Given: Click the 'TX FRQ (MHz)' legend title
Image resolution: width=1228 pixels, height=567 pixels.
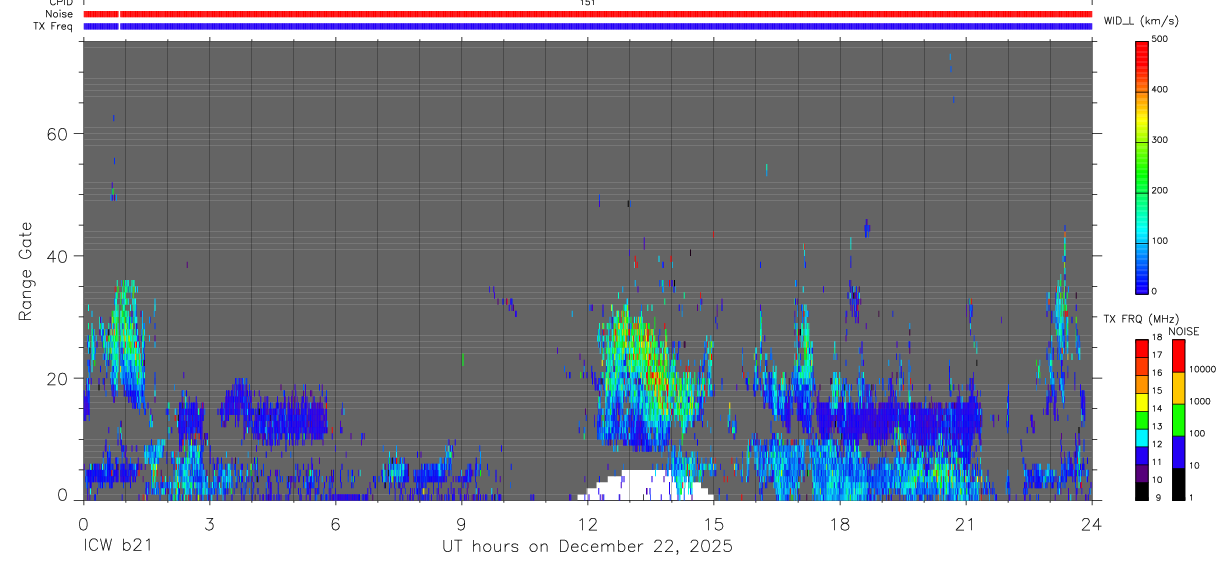Looking at the screenshot, I should pyautogui.click(x=1141, y=319).
